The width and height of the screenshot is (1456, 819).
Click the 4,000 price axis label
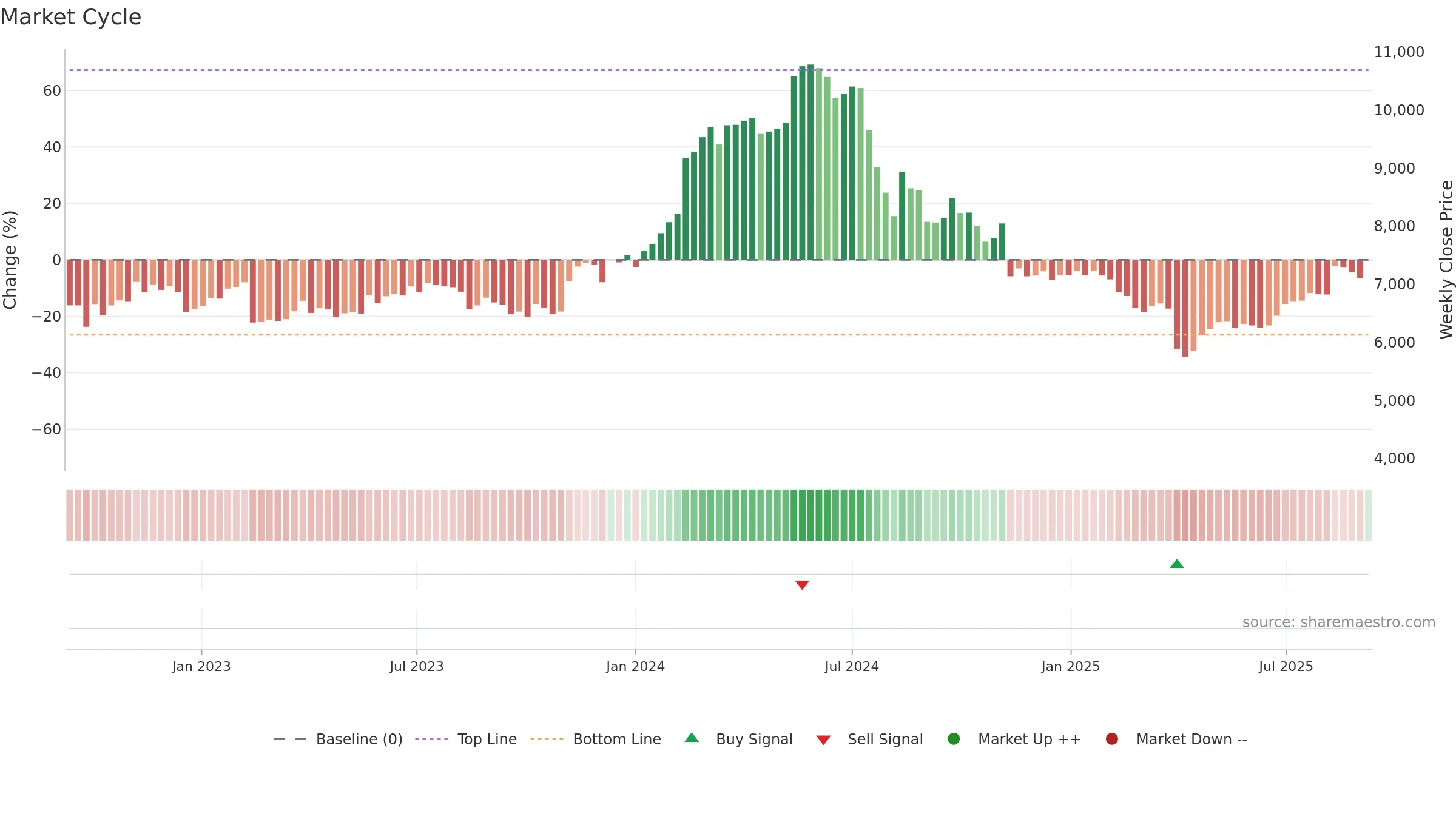coord(1394,459)
